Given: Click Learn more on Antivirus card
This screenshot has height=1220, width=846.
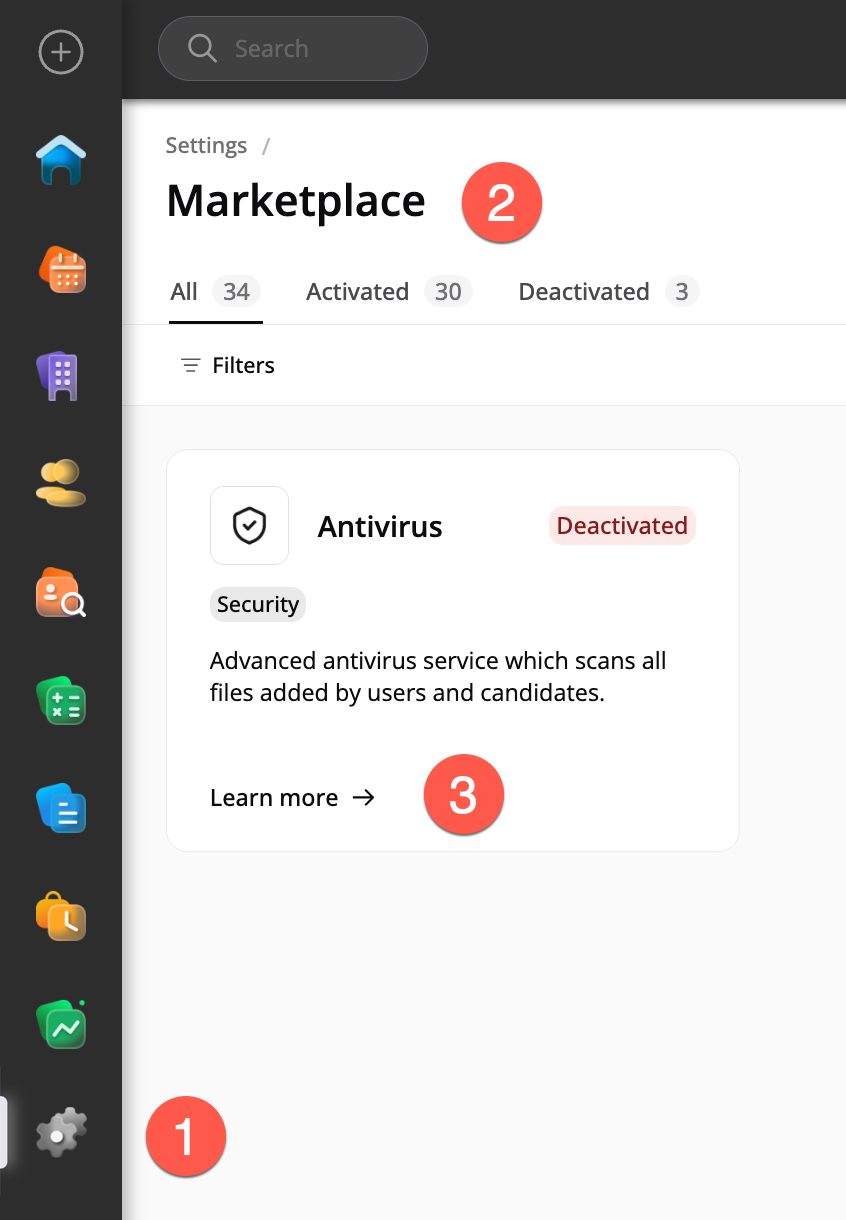Looking at the screenshot, I should [292, 798].
